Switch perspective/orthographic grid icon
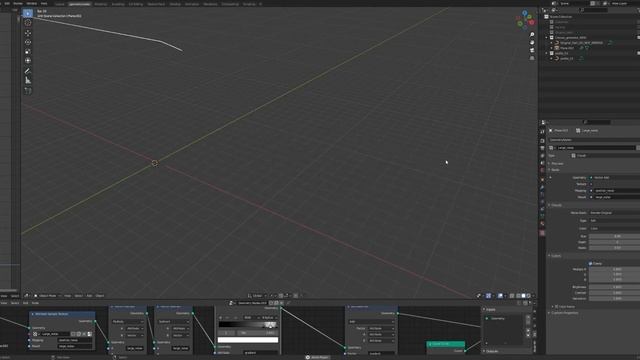Image resolution: width=640 pixels, height=360 pixels. point(532,58)
